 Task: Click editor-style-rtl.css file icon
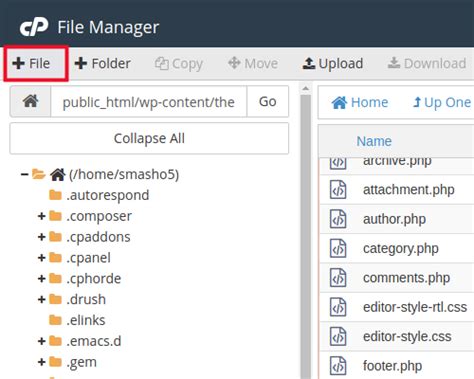coord(338,307)
